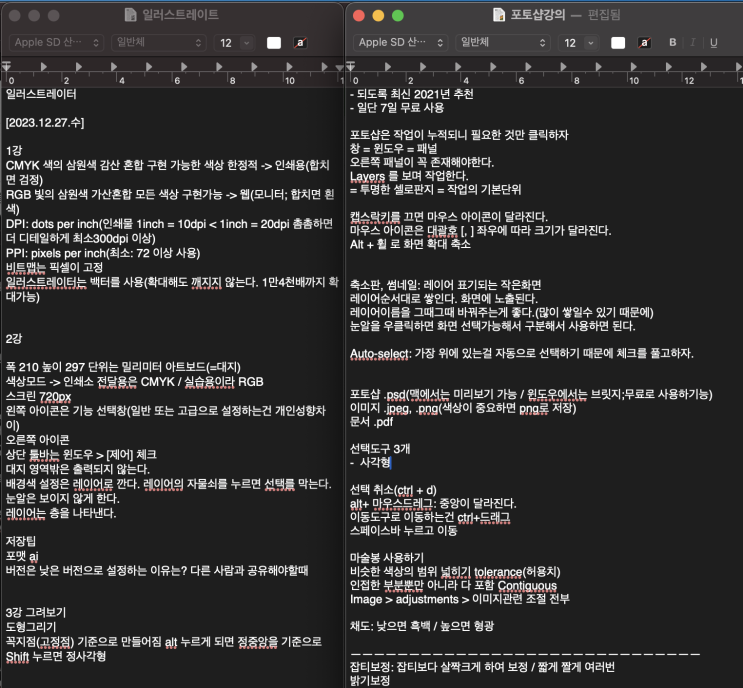Click text color swatch in 포토샵강의 window
Viewport: 743px width, 688px height.
tap(617, 43)
